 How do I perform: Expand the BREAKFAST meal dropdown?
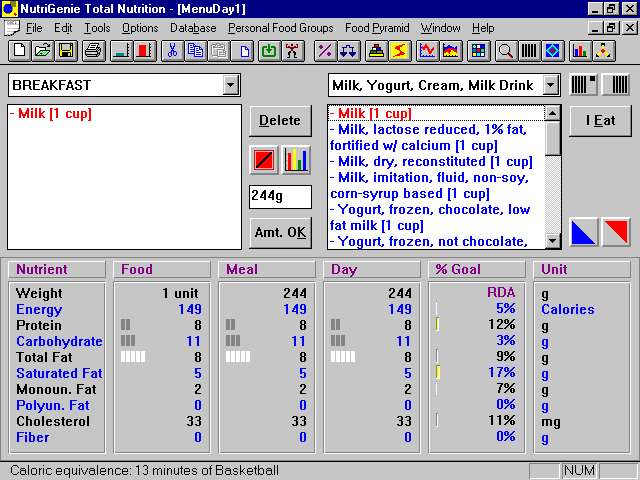(231, 86)
